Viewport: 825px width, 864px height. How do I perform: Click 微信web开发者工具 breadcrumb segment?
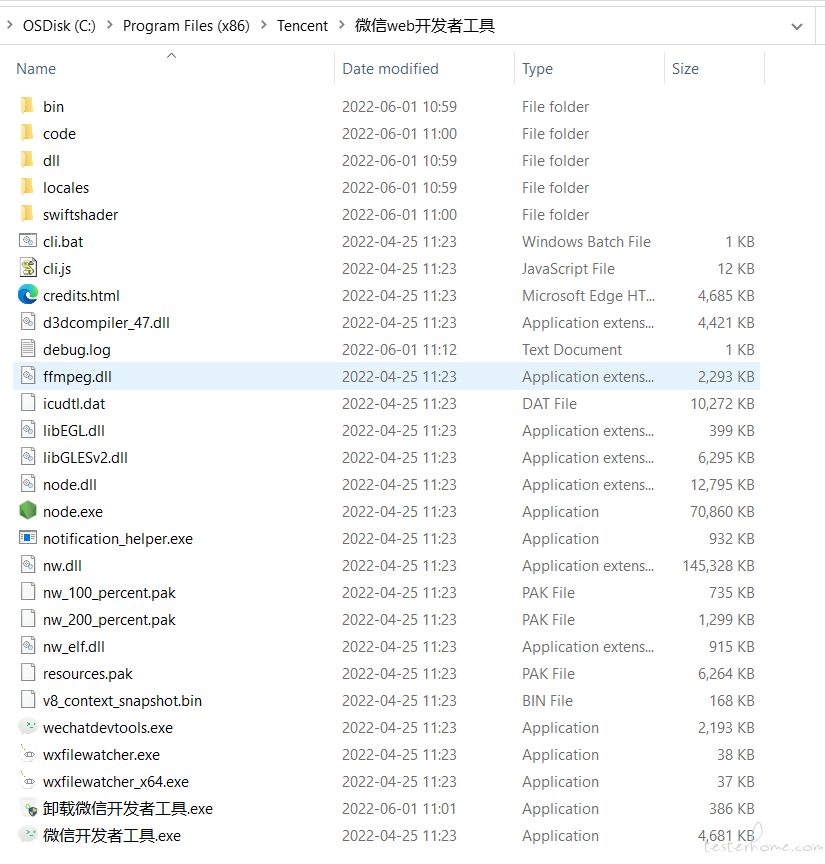[x=424, y=26]
